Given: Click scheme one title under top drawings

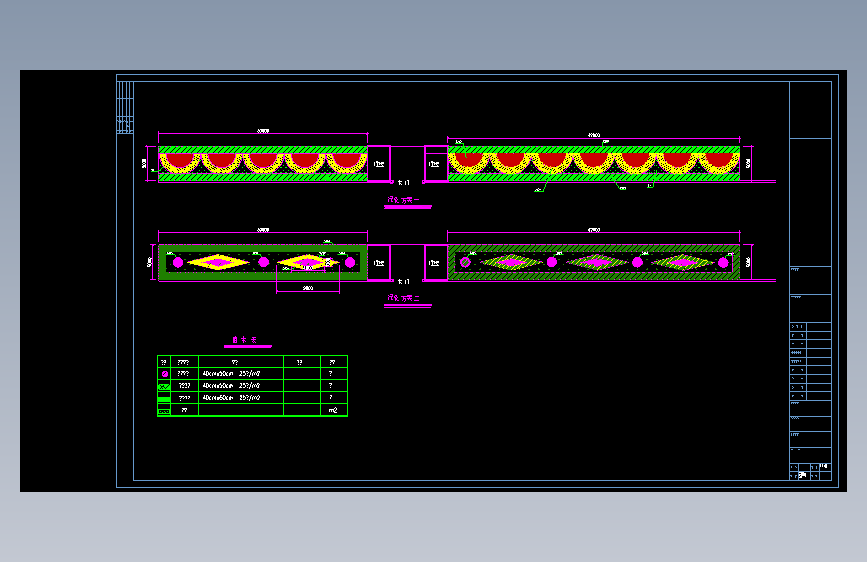Looking at the screenshot, I should coord(404,200).
